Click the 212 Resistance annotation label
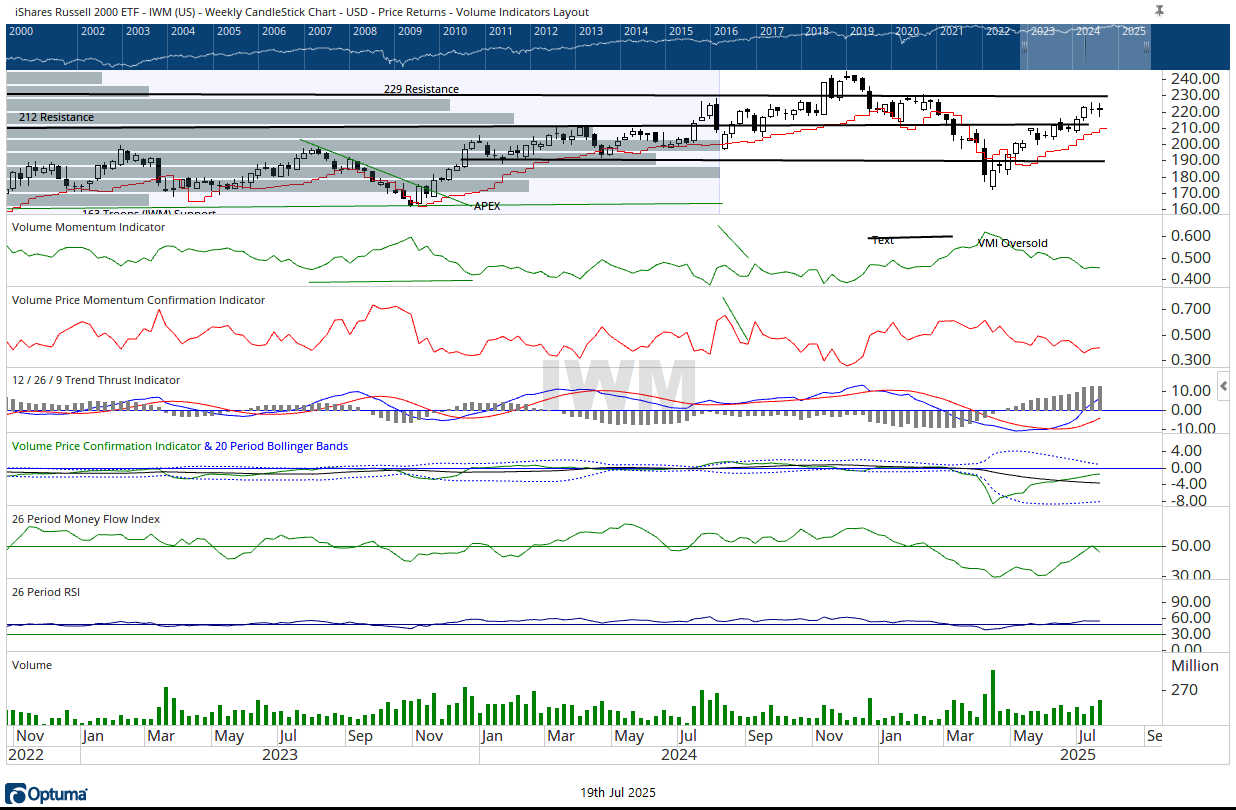 56,117
